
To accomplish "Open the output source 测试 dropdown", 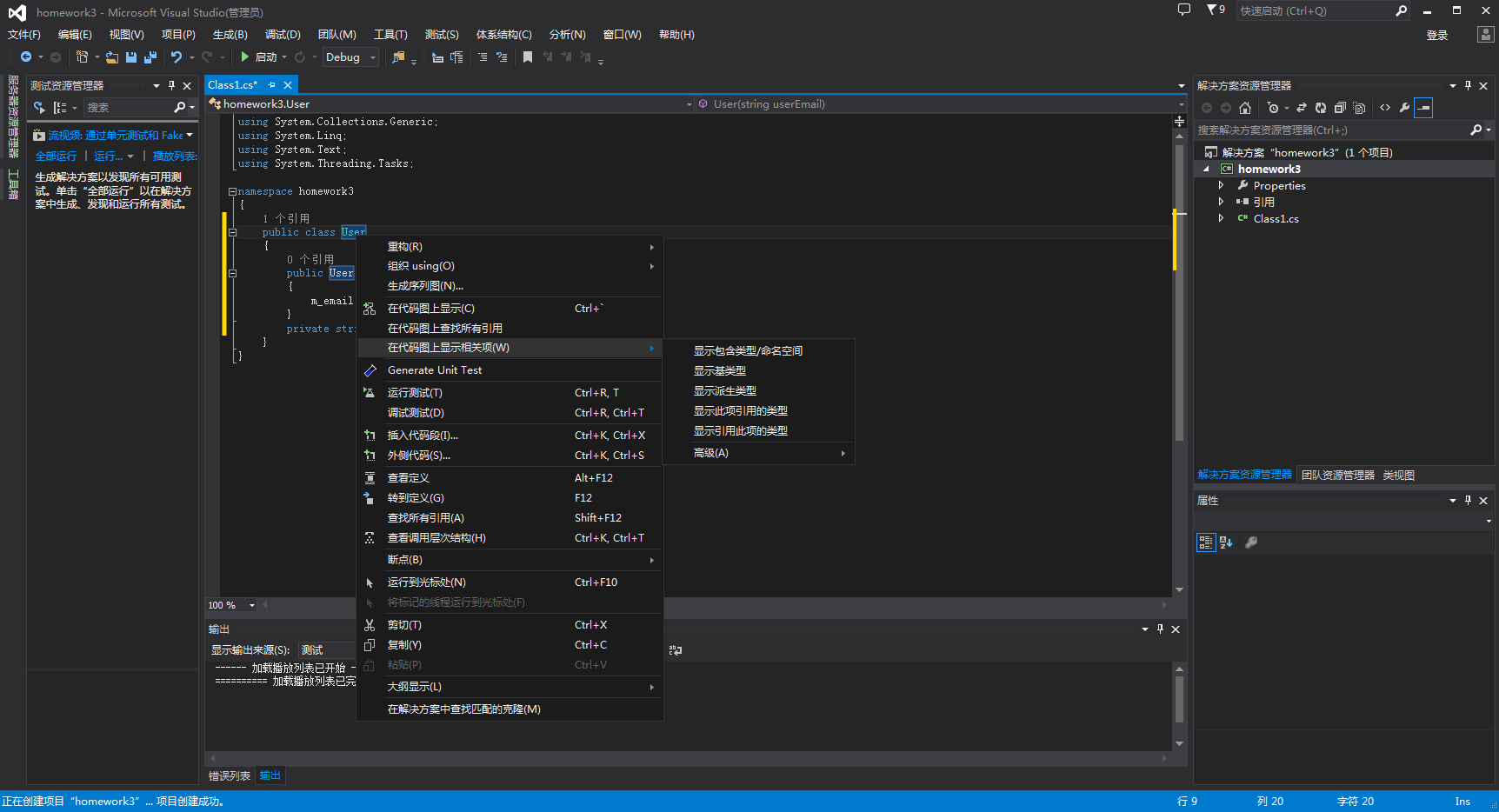I will coord(326,650).
